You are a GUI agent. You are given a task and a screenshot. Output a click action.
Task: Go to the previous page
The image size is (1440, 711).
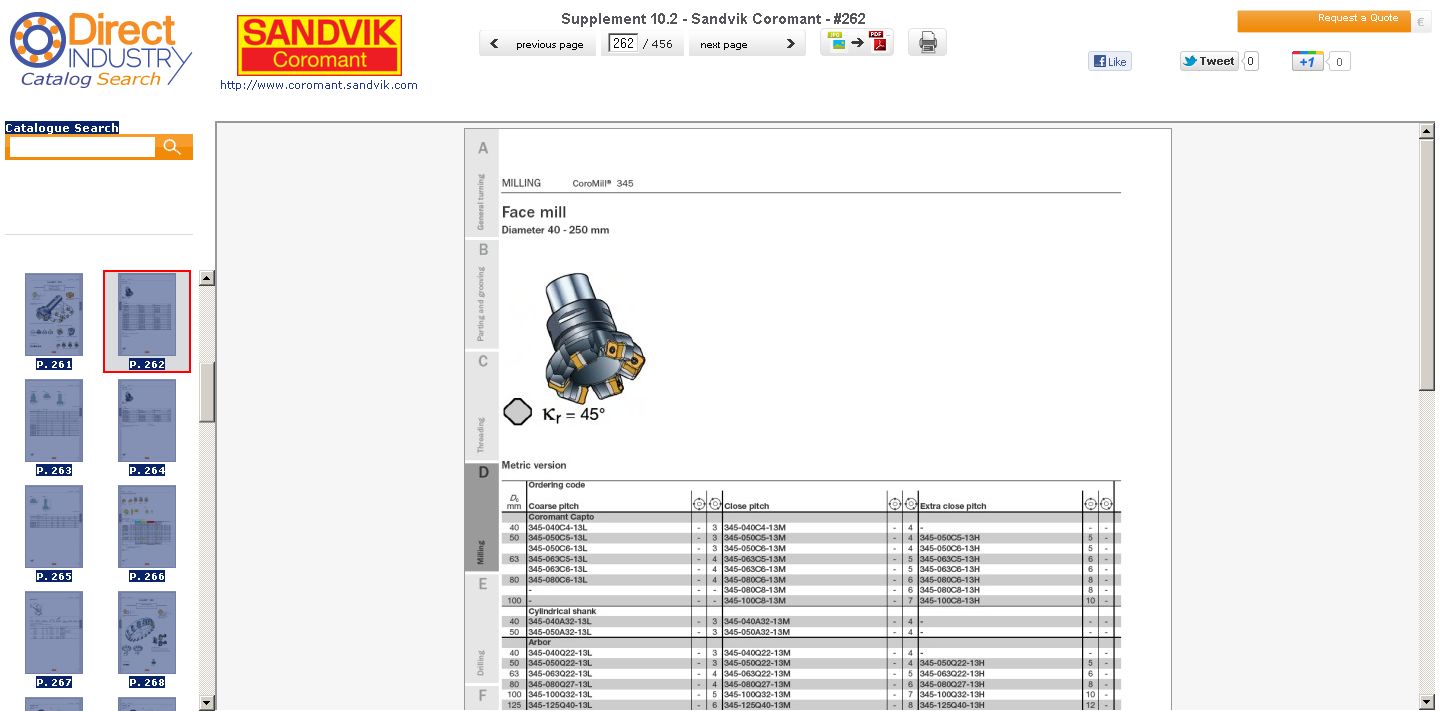tap(538, 44)
